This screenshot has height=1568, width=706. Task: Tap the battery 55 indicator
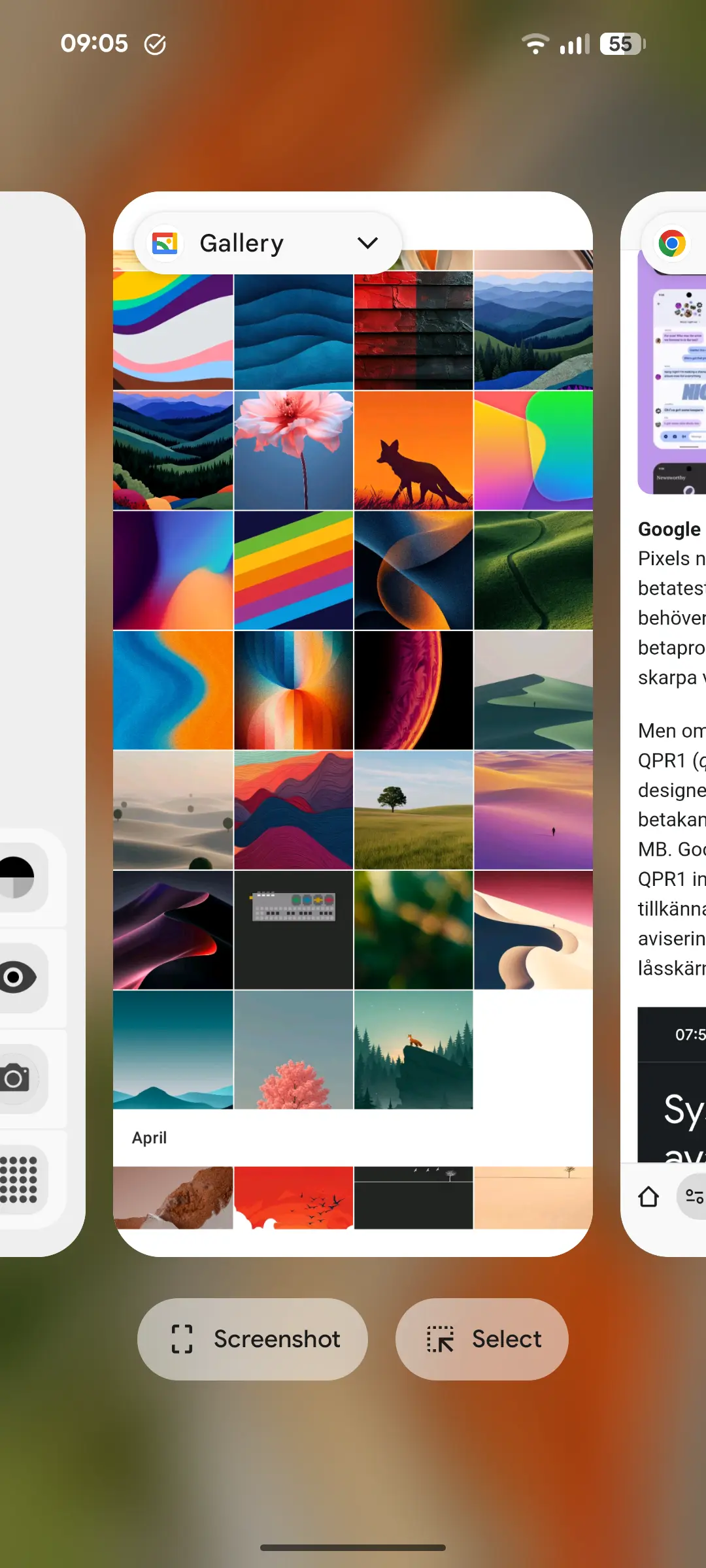[622, 44]
